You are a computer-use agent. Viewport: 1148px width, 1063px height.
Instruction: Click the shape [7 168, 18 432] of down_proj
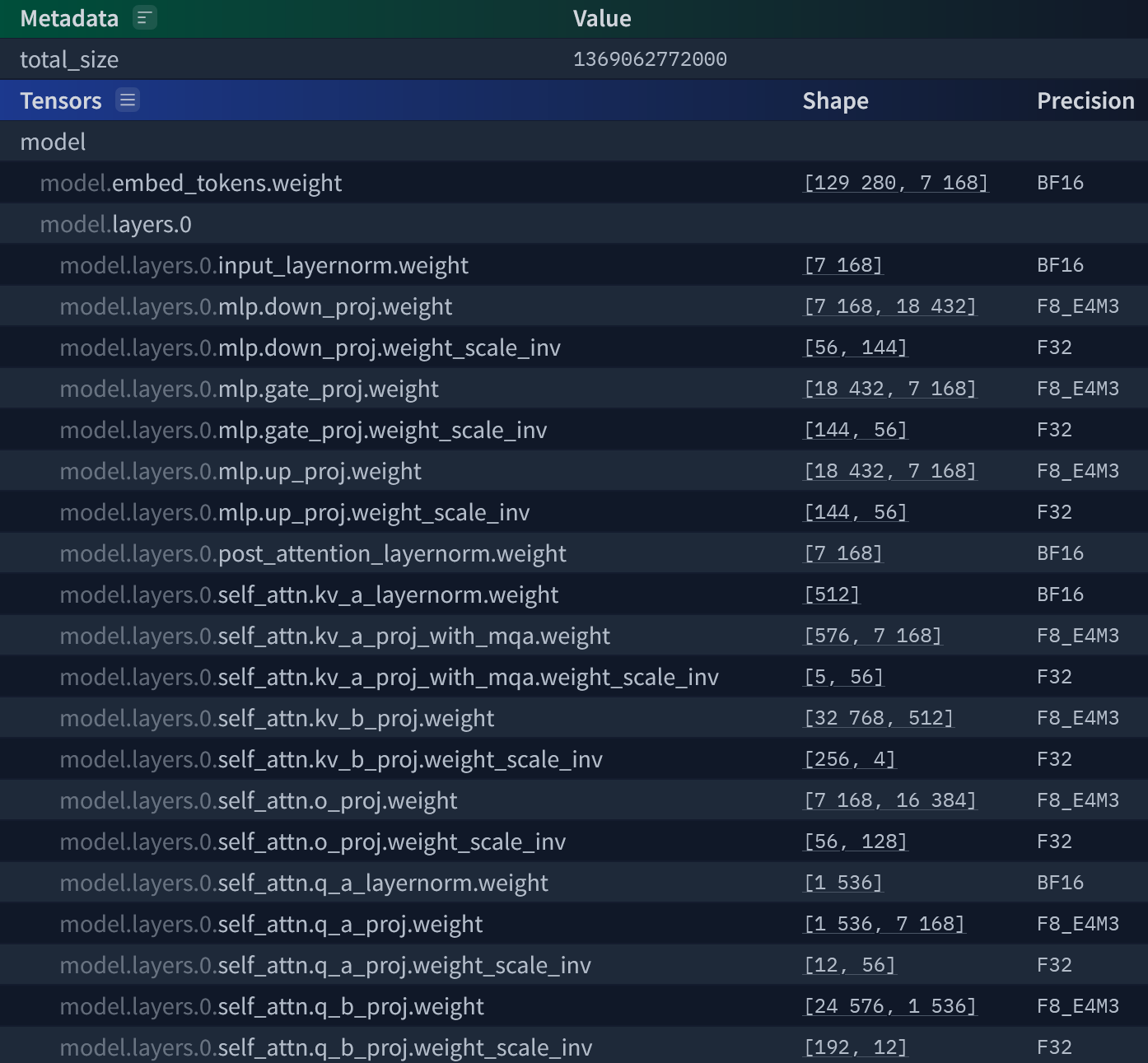(889, 306)
